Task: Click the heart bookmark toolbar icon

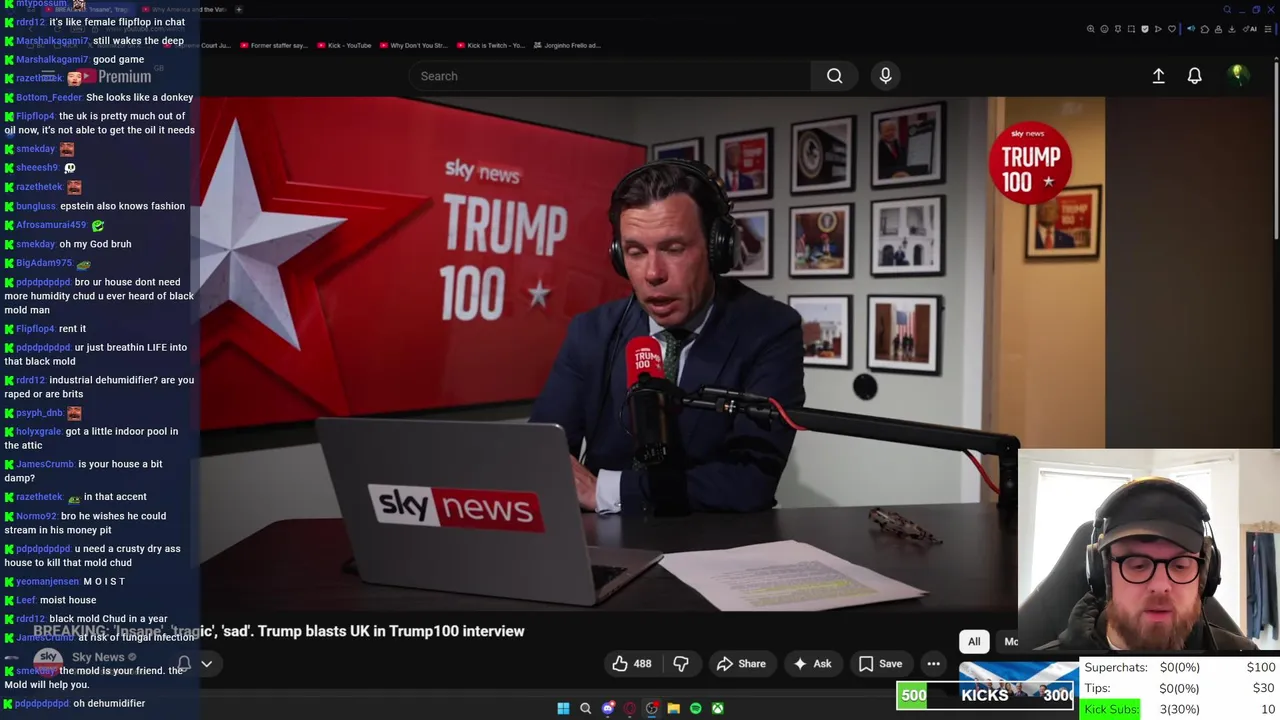Action: click(x=1172, y=29)
